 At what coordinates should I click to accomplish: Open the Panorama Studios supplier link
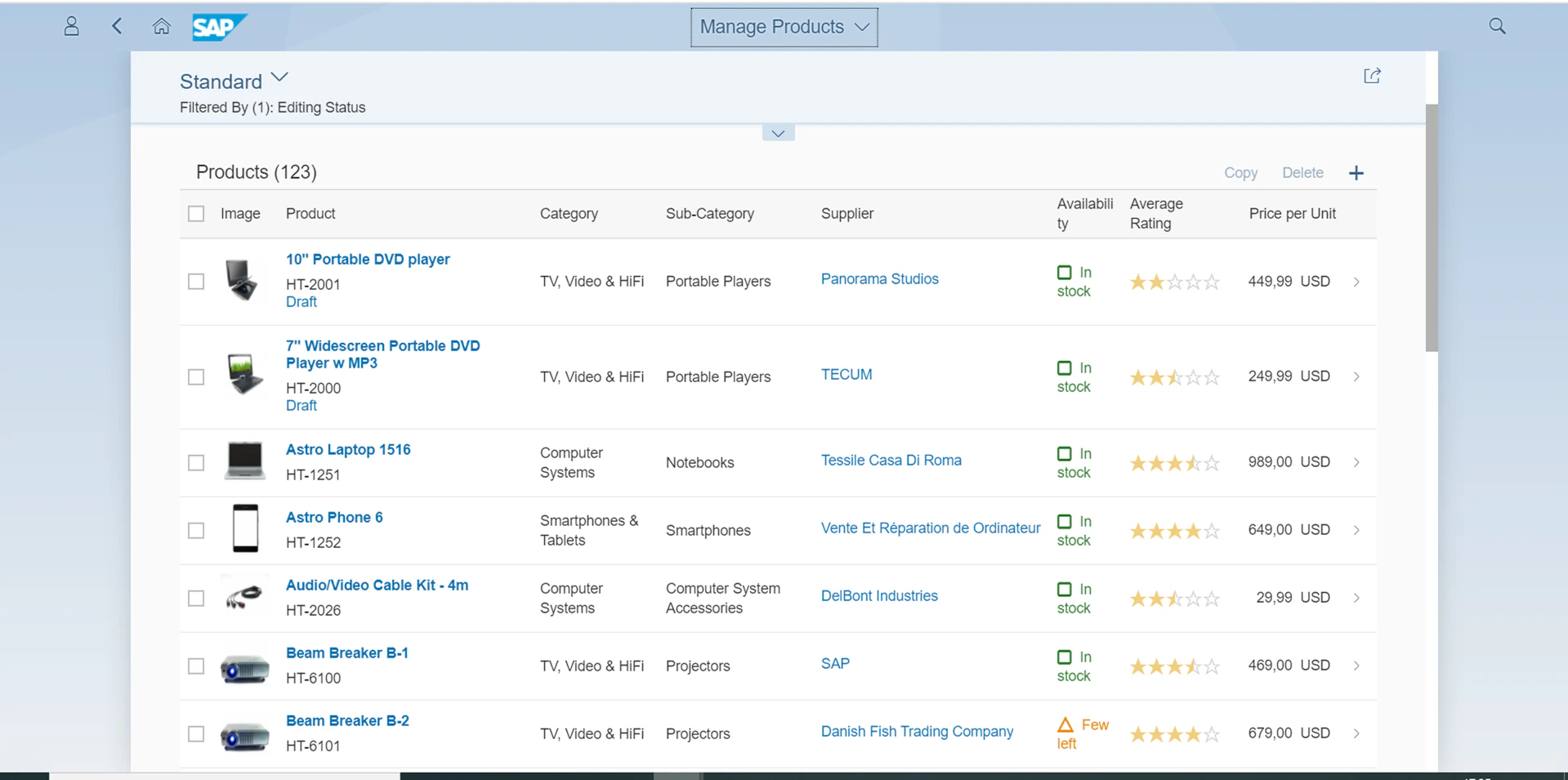(880, 279)
